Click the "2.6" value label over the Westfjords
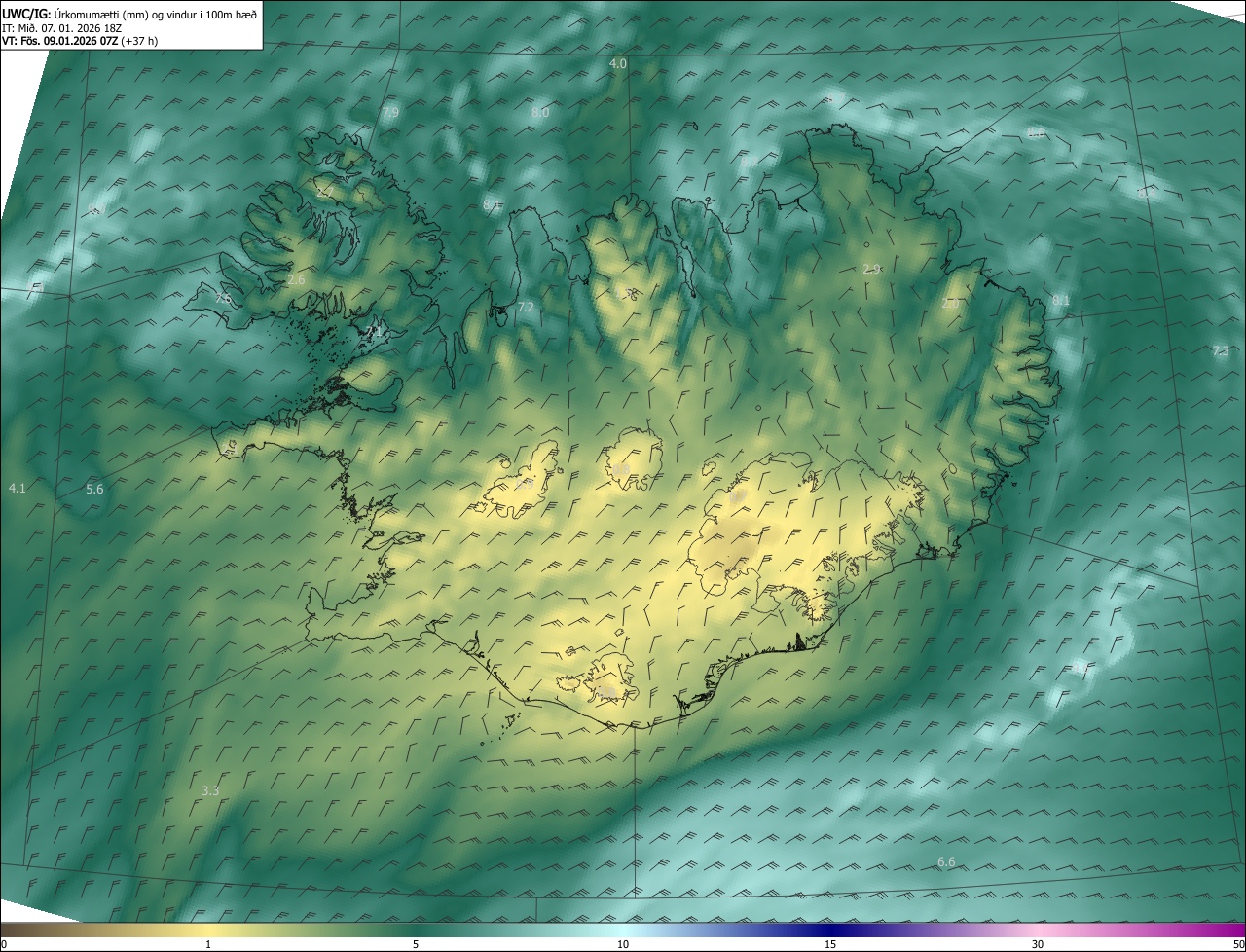 click(296, 280)
